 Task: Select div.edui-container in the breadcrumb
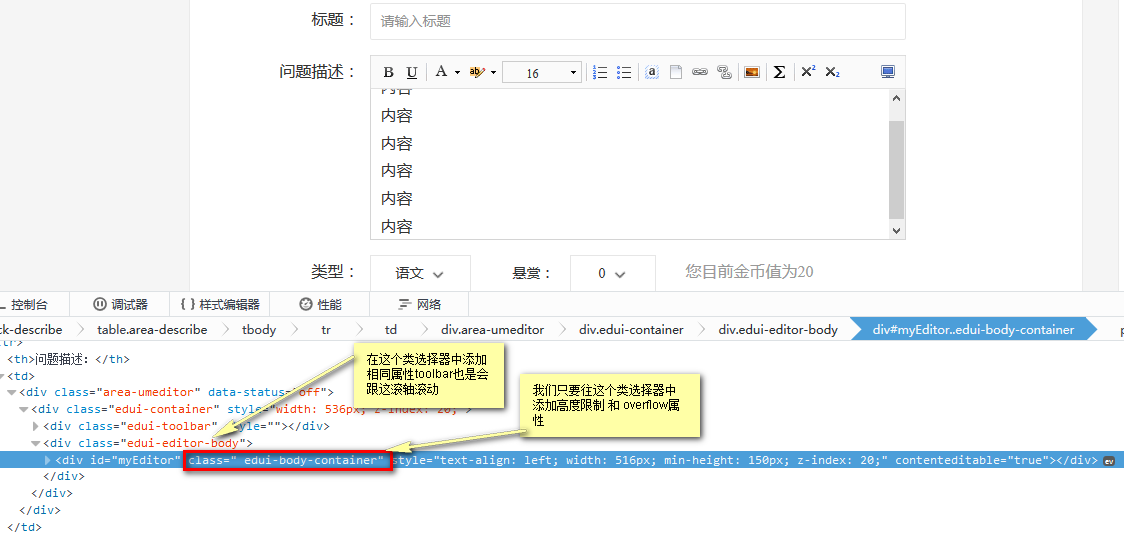click(x=632, y=330)
